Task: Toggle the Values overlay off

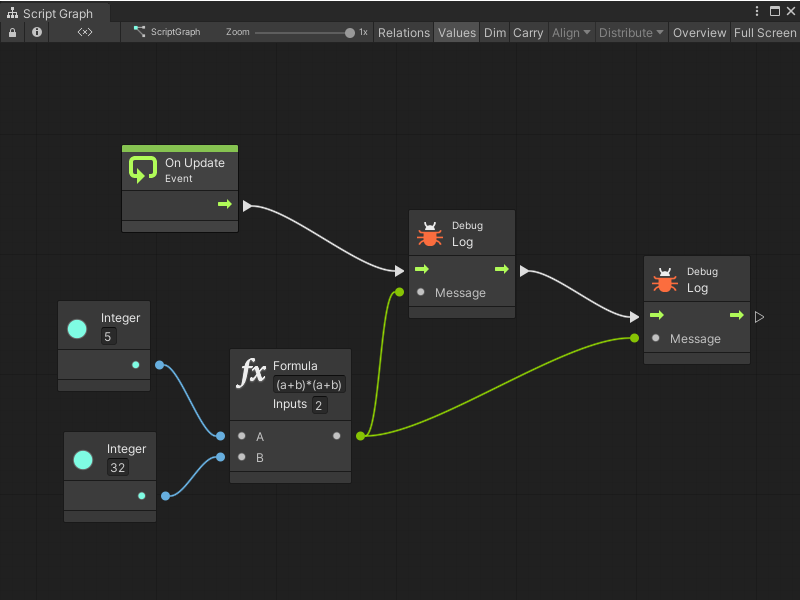Action: (x=456, y=32)
